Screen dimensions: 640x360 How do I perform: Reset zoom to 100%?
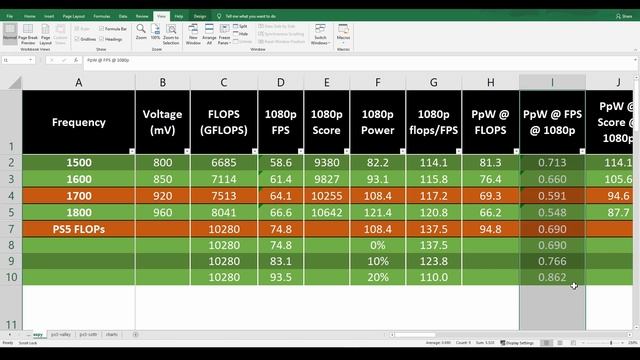click(156, 32)
